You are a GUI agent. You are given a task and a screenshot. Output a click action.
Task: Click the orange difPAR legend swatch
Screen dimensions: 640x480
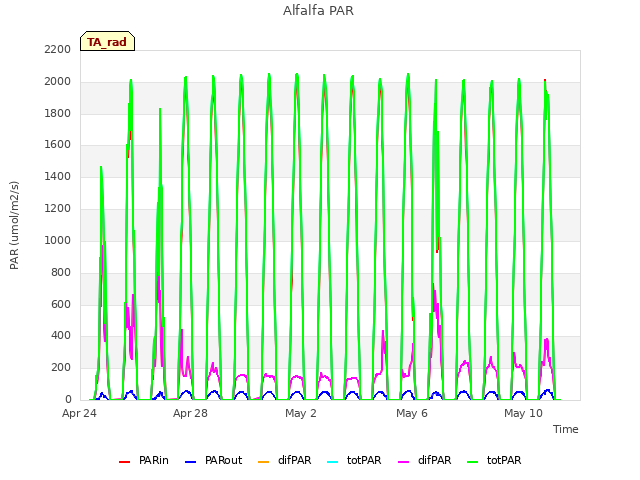[264, 462]
